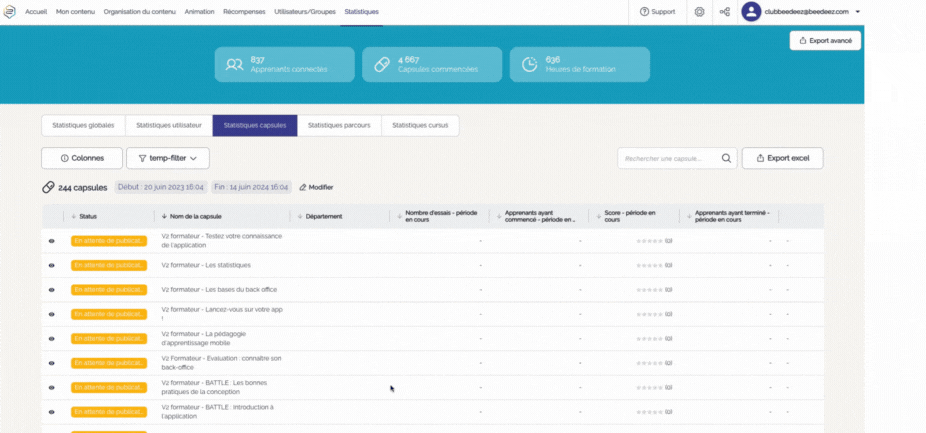
Task: Click eye icon for Les bases du back office
Action: point(52,290)
